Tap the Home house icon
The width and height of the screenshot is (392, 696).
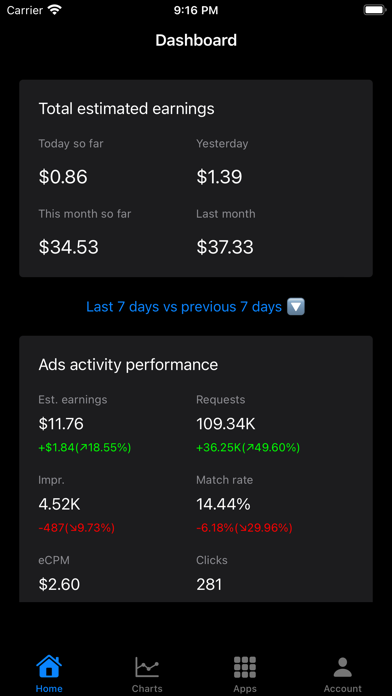[x=49, y=666]
